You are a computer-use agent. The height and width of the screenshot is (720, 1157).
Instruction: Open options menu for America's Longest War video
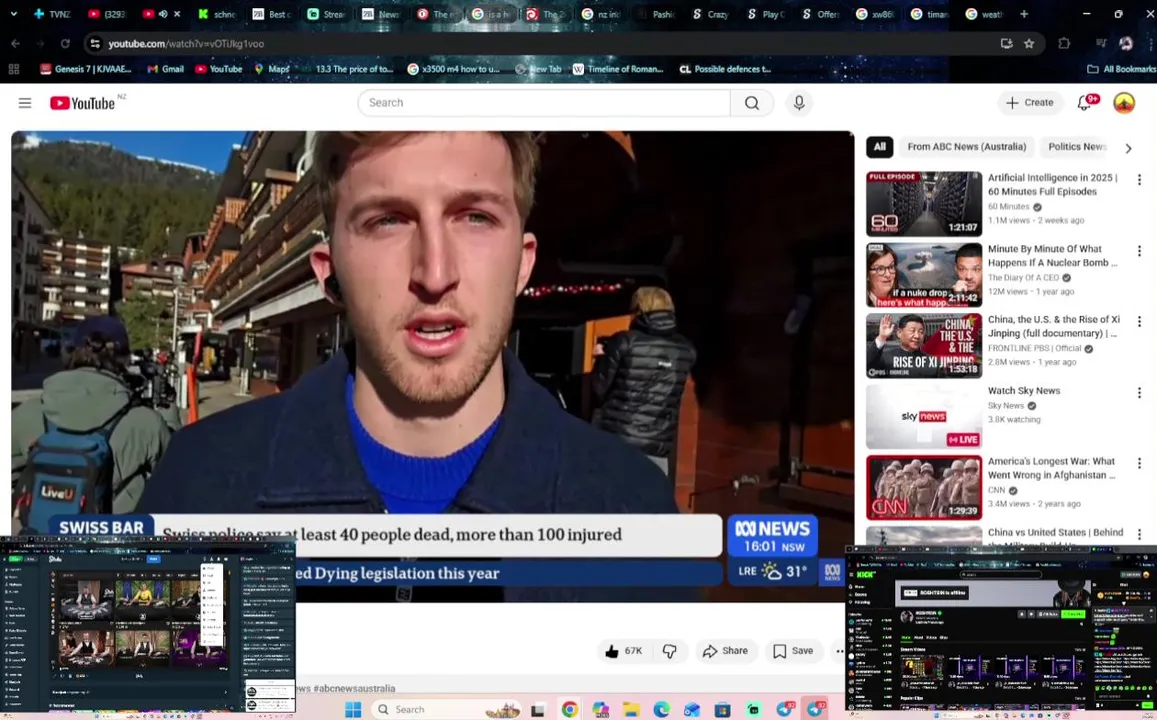(1139, 463)
